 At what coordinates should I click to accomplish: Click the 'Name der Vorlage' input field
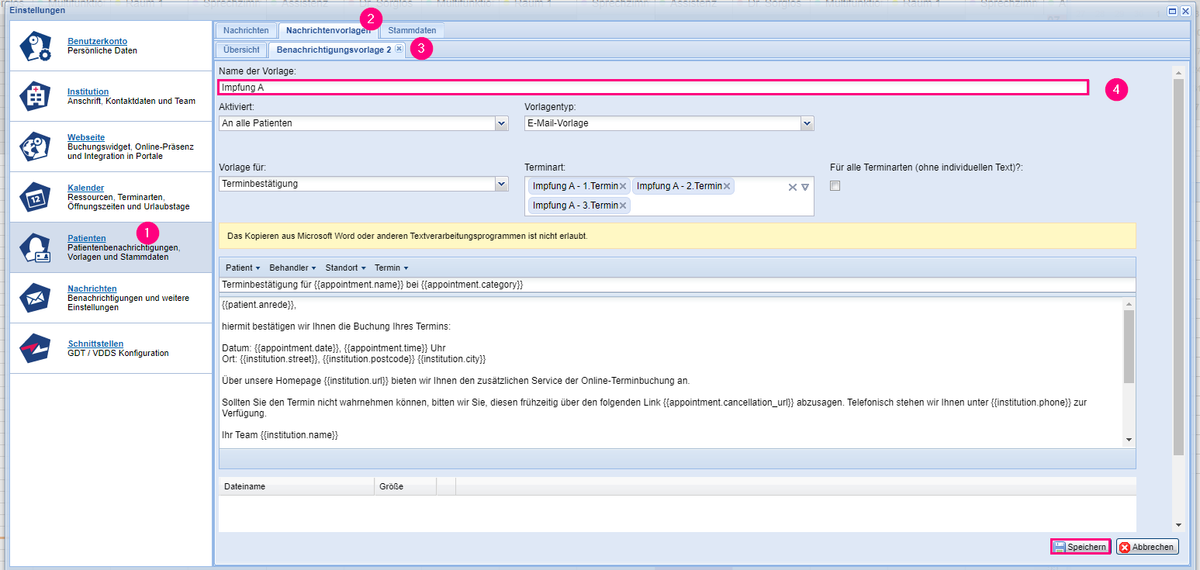coord(652,88)
